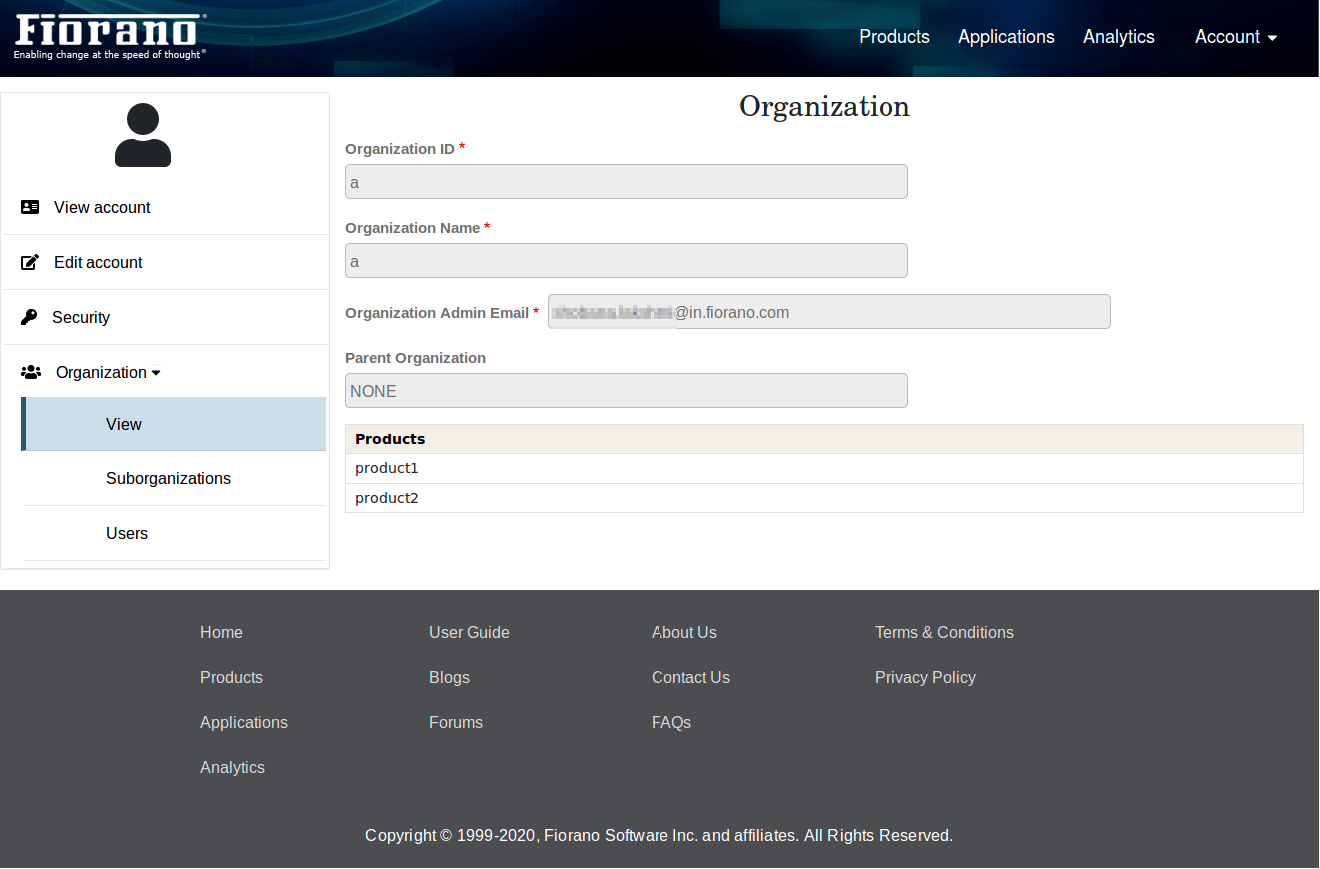Open the Blogs footer link
Viewport: 1320px width, 869px height.
[449, 677]
